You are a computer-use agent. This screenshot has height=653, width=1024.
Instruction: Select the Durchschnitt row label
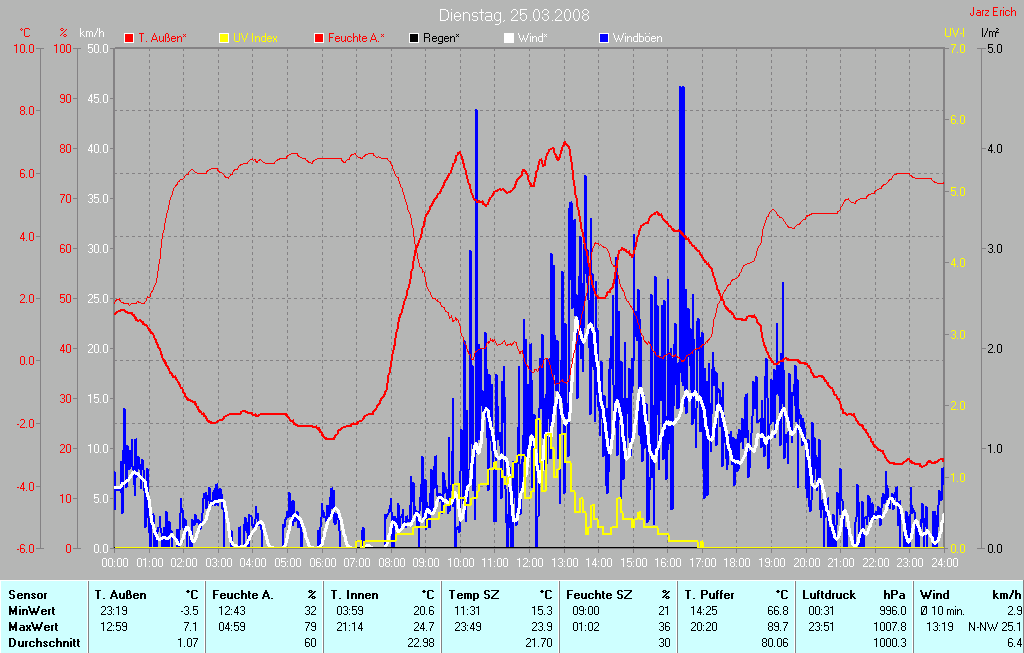[44, 642]
